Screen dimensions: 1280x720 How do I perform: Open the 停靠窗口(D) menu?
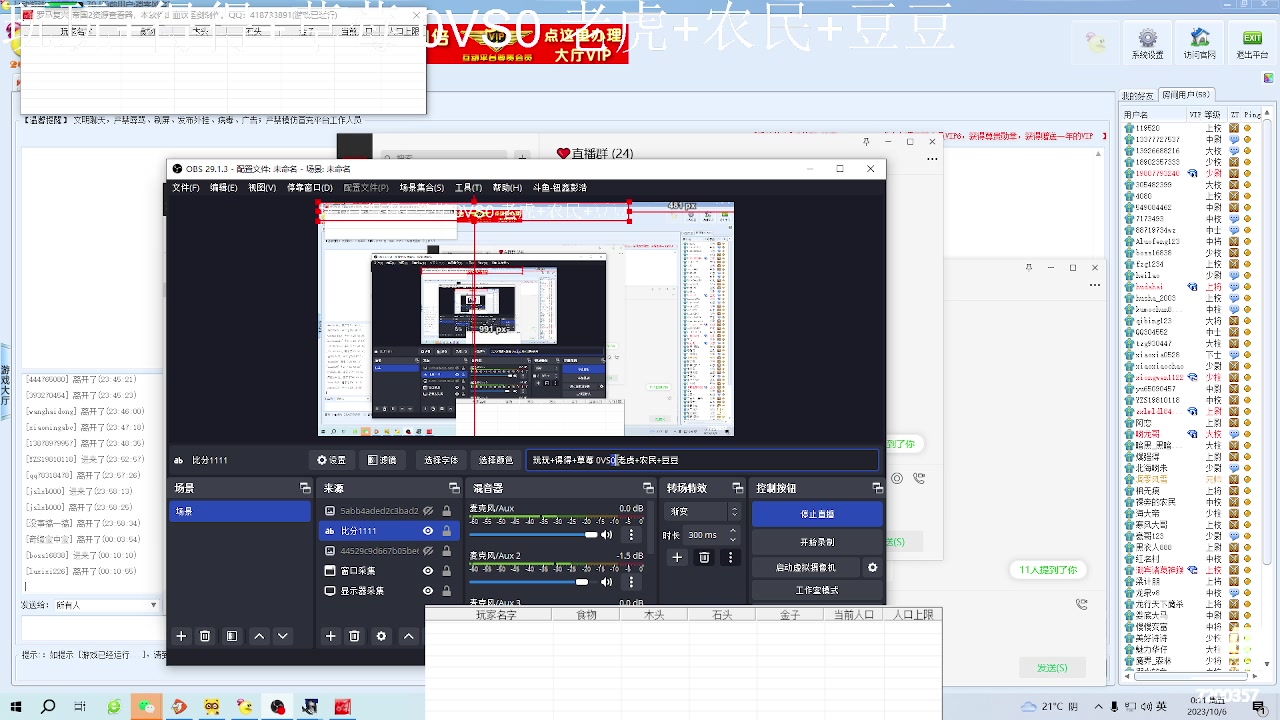(310, 187)
